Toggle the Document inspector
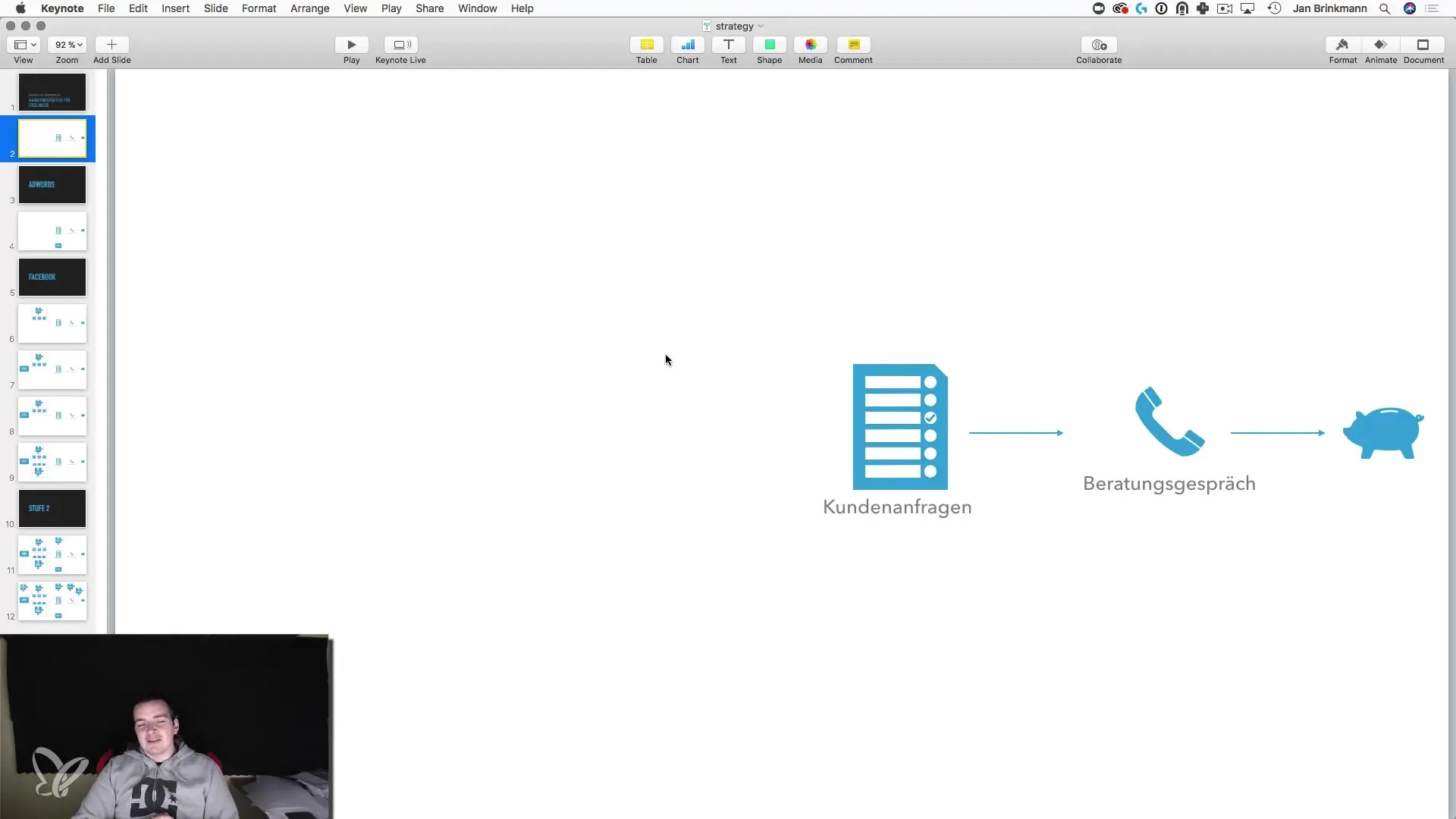The height and width of the screenshot is (819, 1456). pos(1423,45)
